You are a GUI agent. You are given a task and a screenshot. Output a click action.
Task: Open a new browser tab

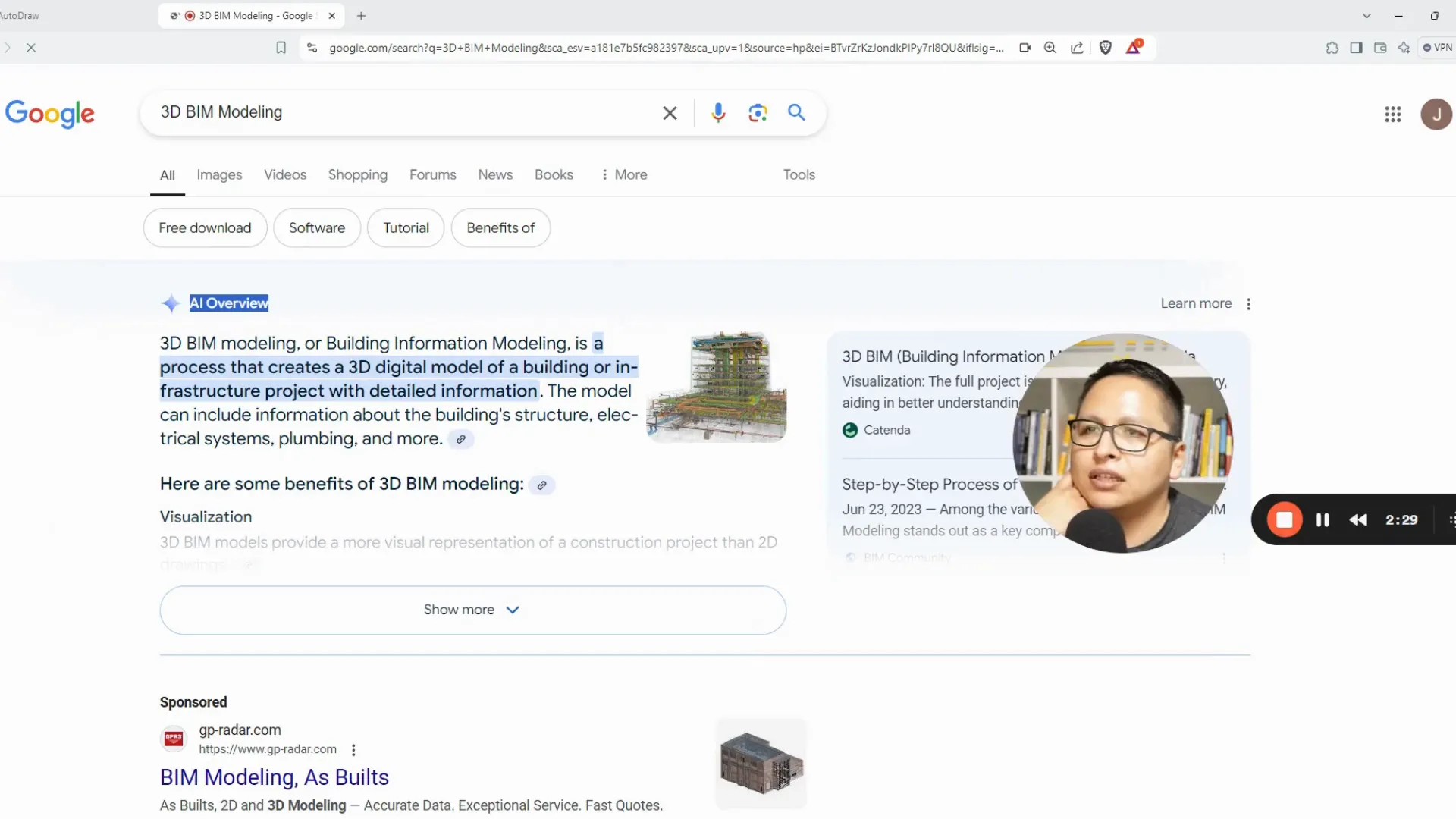click(361, 16)
